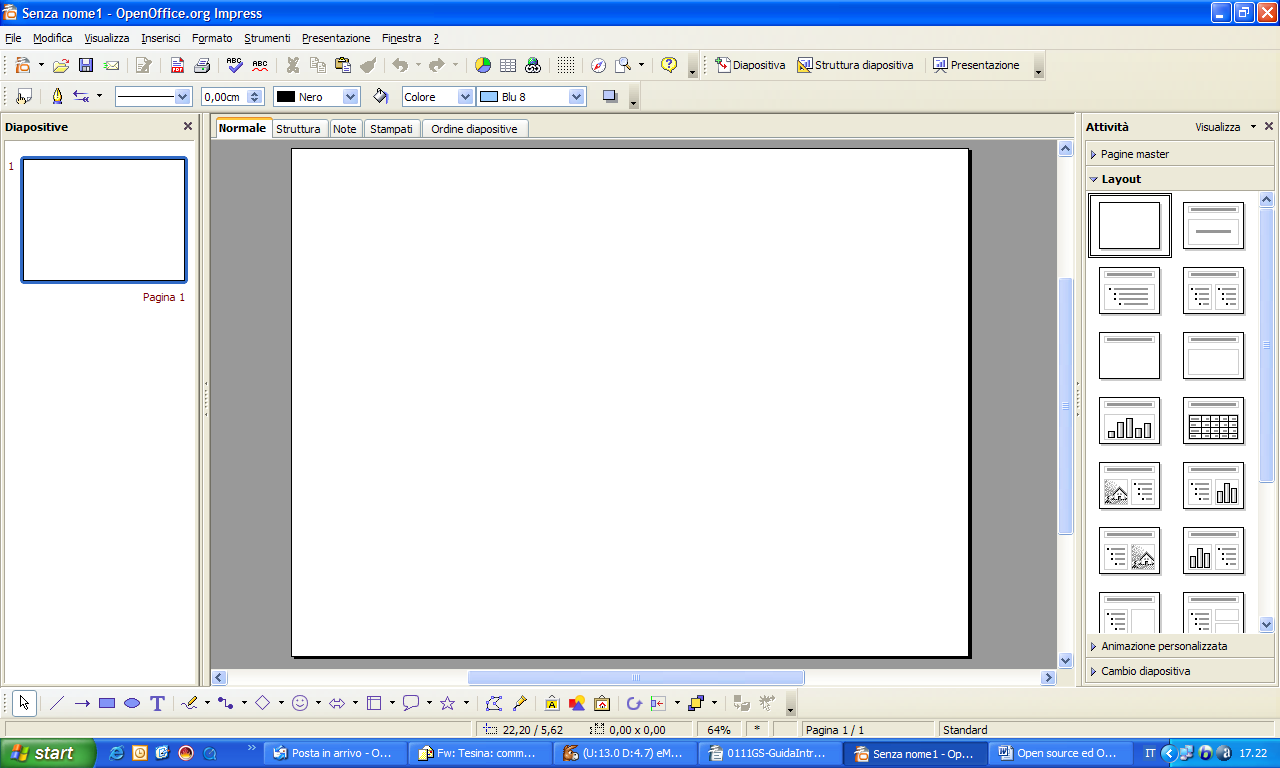
Task: Open the OpenOffice help question icon
Action: 669,65
